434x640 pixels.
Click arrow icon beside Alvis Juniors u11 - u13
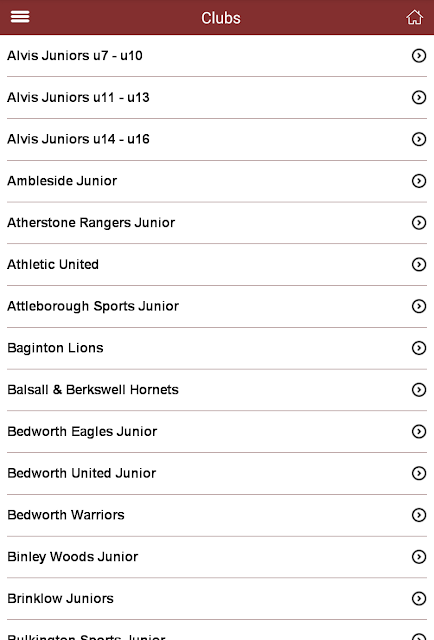click(419, 97)
